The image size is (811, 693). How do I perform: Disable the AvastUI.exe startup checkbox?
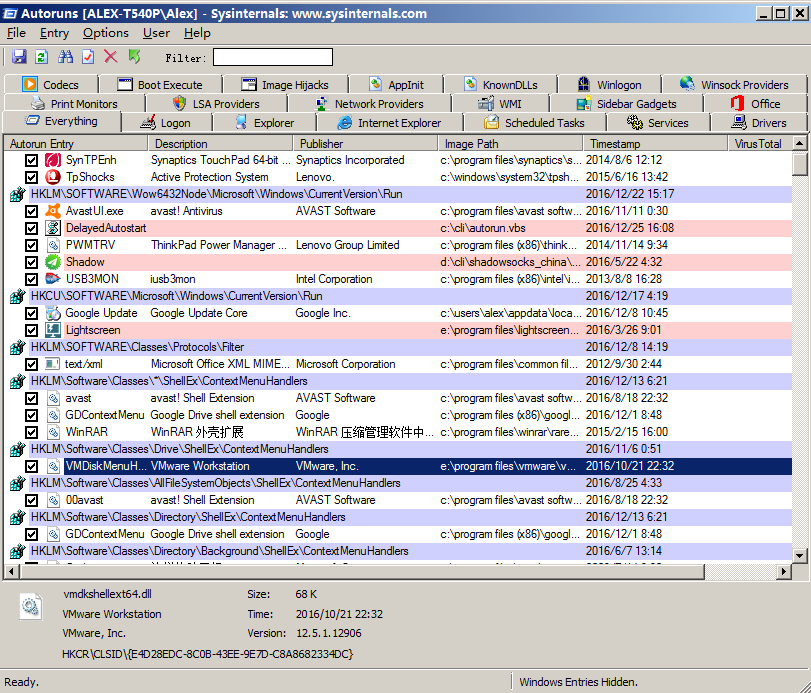point(32,211)
